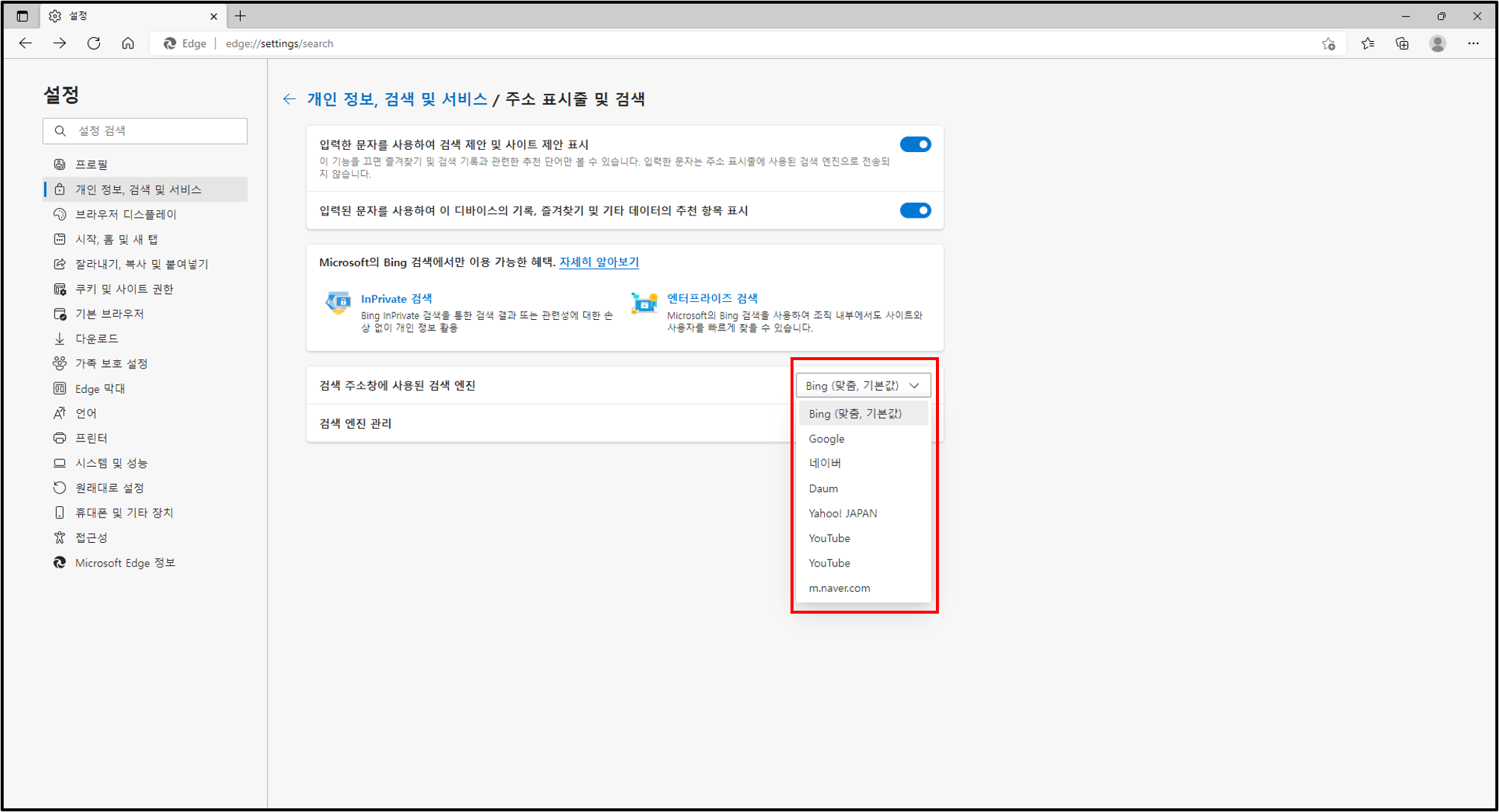Viewport: 1499px width, 812px height.
Task: Click the InPrivate 검색 icon
Action: coord(338,303)
